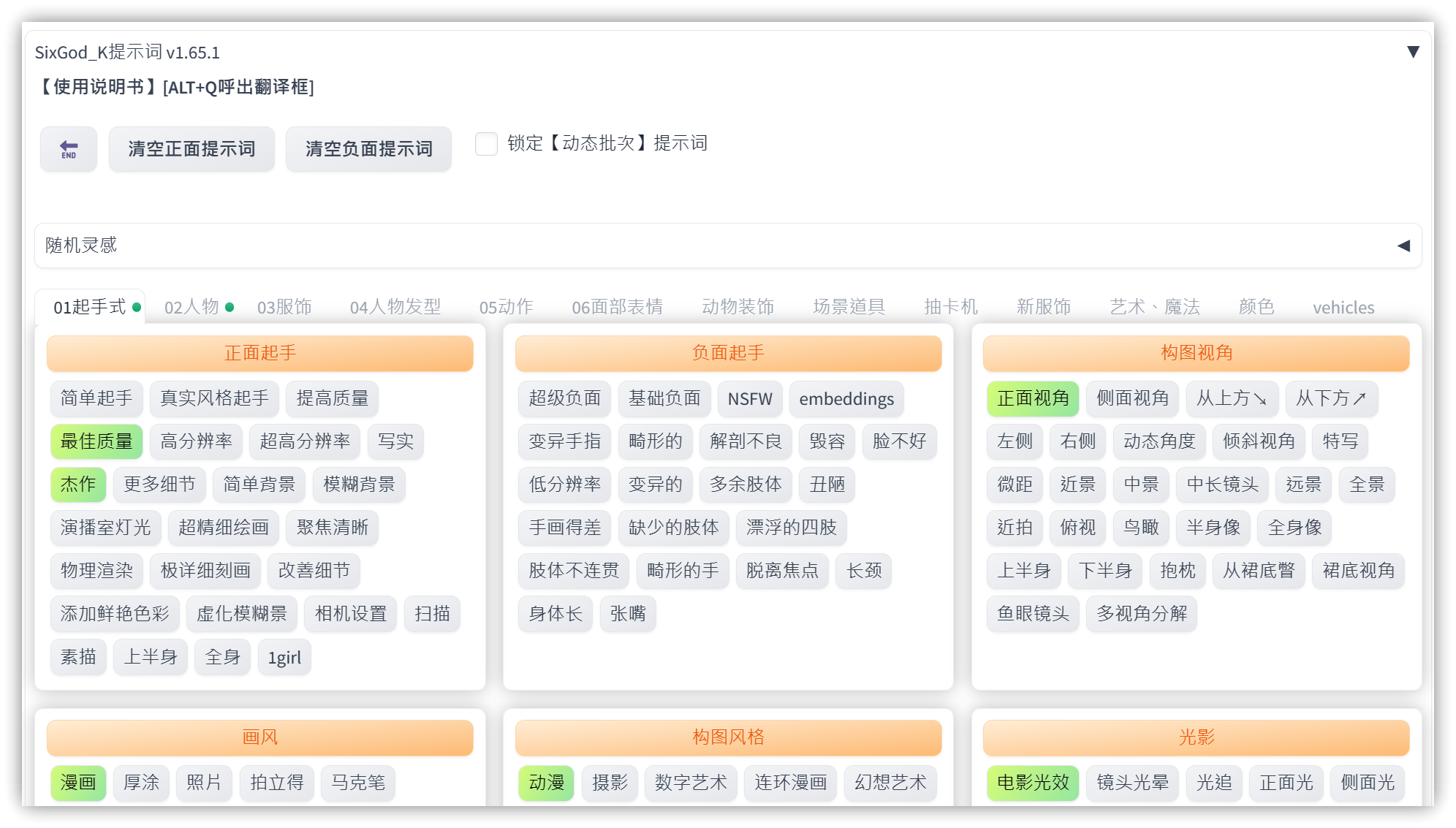
Task: Open the 05动作 tab
Action: point(506,307)
